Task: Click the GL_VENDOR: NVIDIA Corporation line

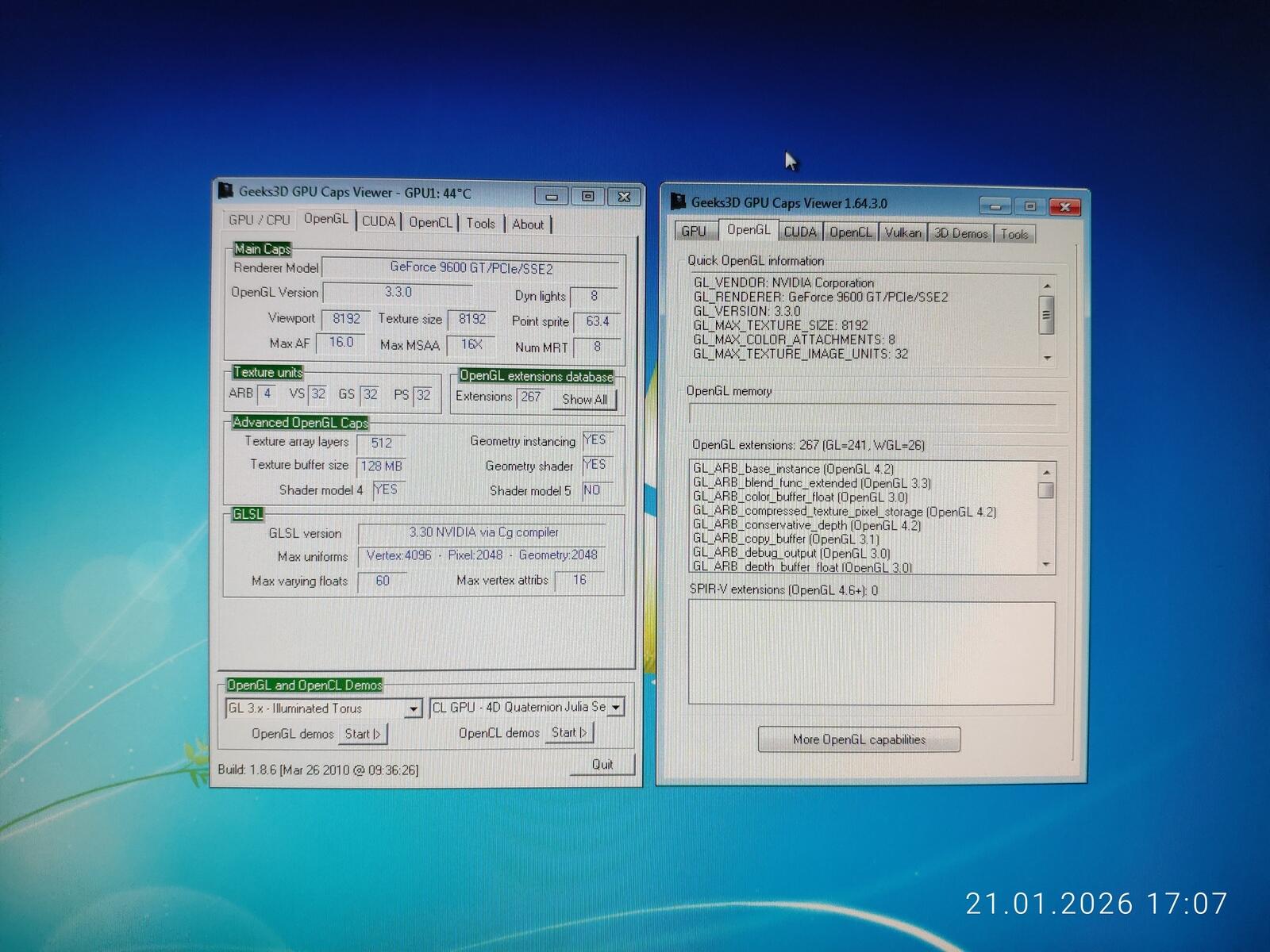Action: [783, 282]
